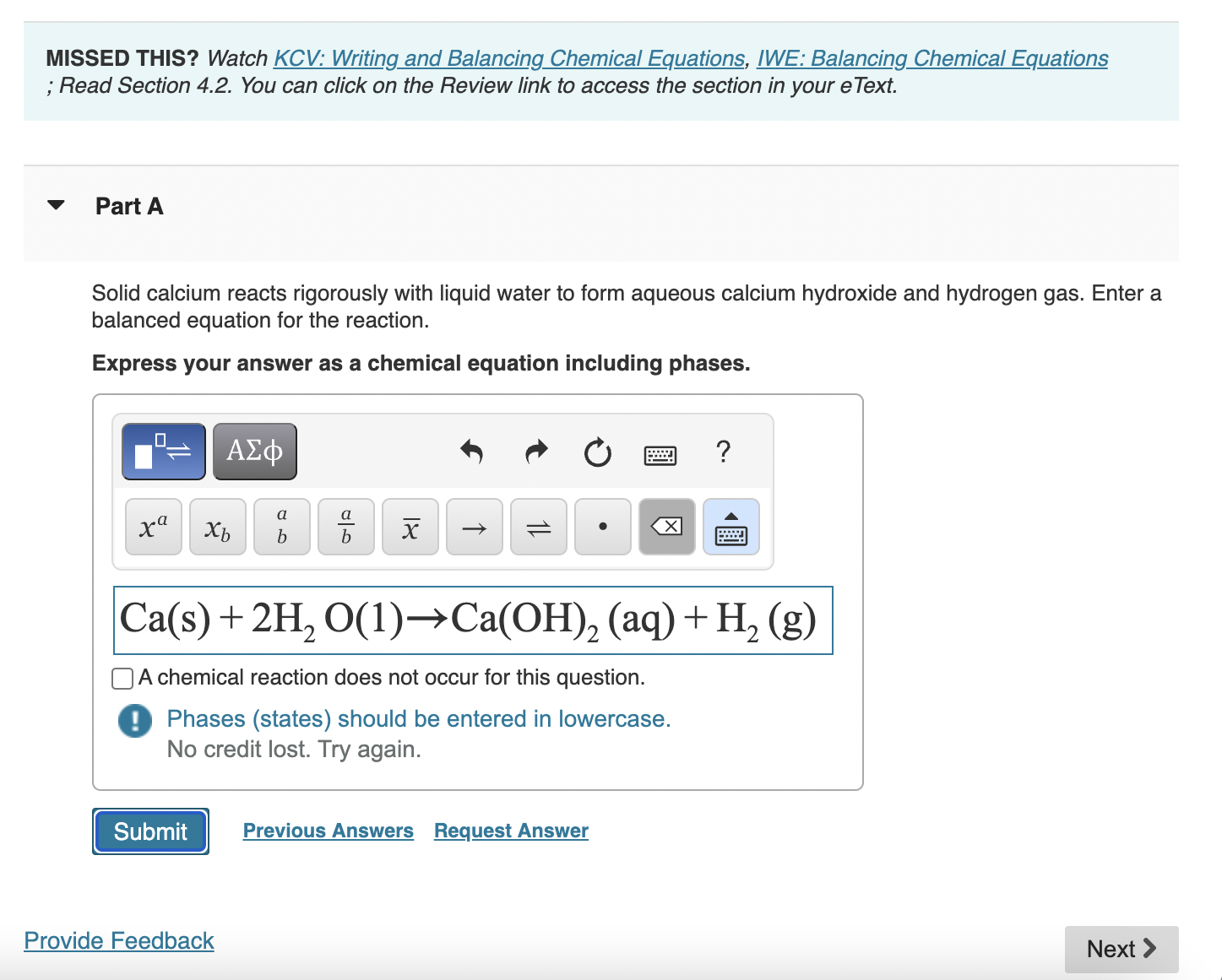Open the ΑΣφ Greek symbols palette
Image resolution: width=1222 pixels, height=980 pixels.
(254, 451)
